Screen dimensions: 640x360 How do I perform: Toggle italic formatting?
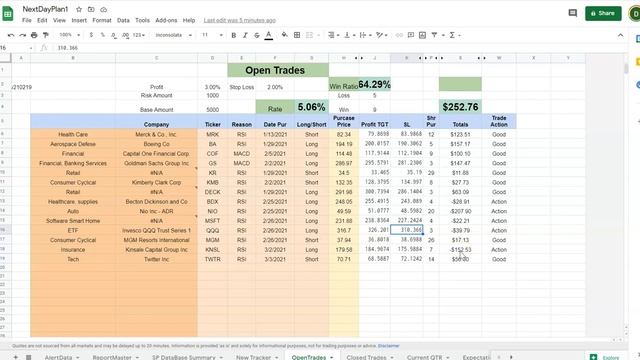tap(245, 36)
